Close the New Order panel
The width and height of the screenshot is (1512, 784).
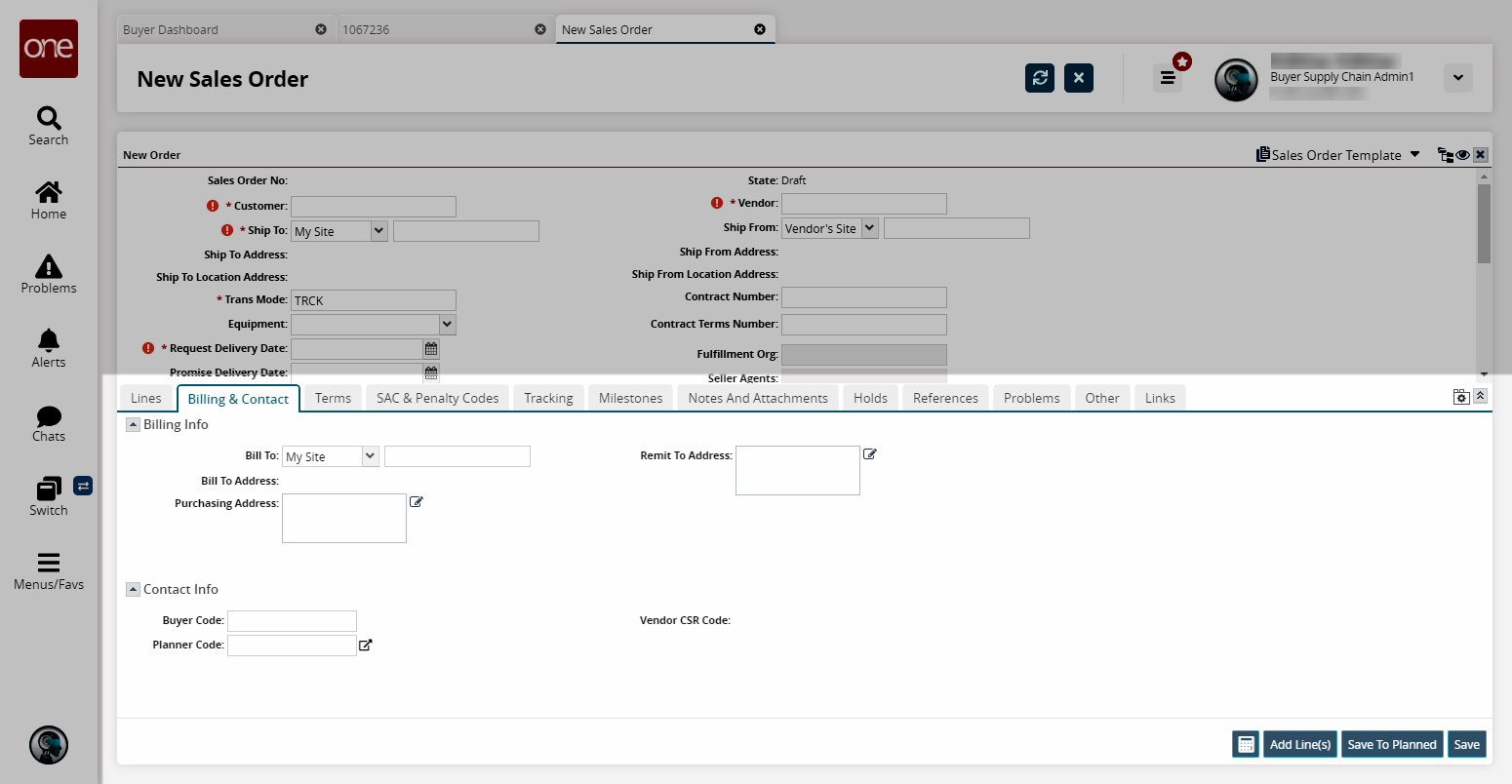[1481, 155]
